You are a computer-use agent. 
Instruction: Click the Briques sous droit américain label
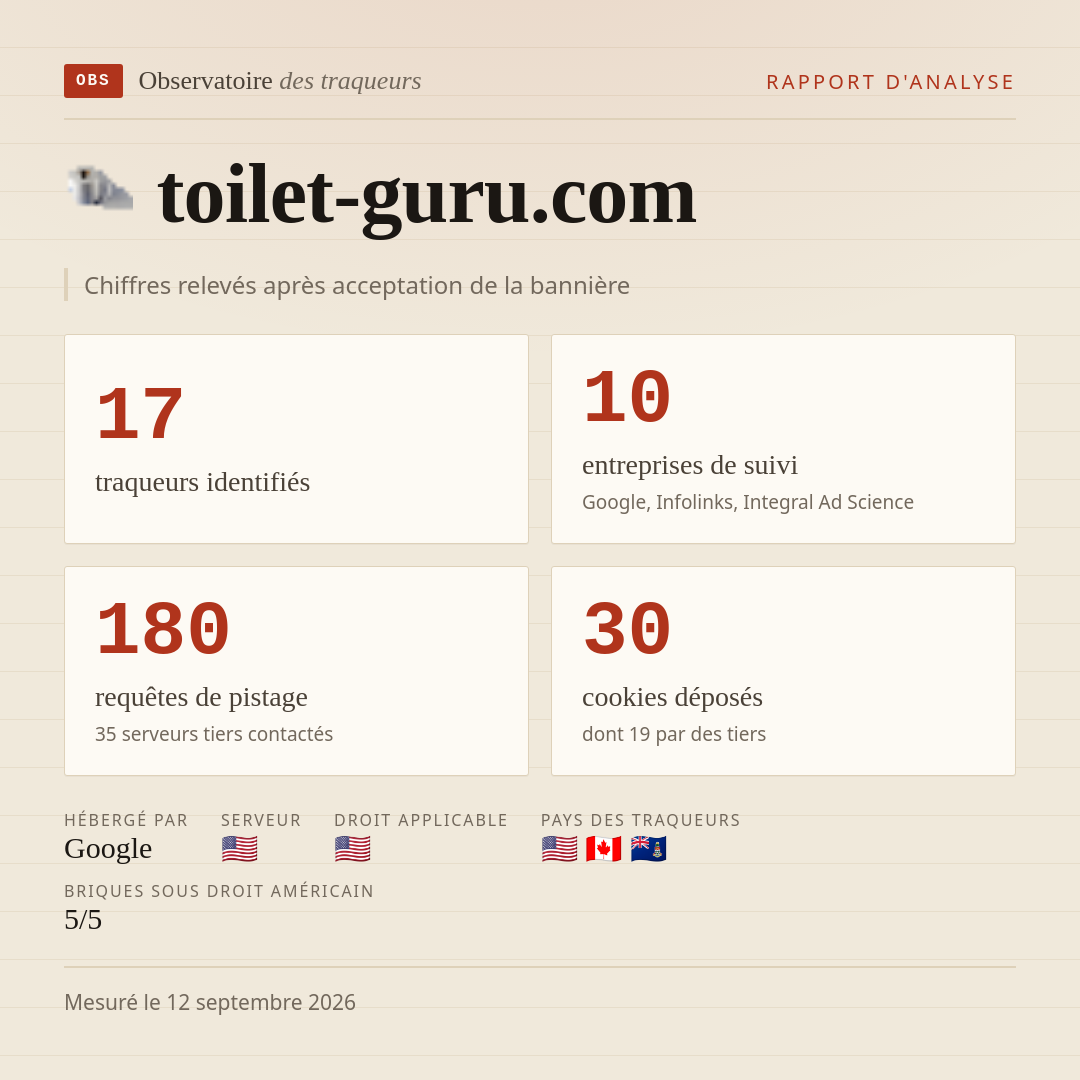[219, 891]
